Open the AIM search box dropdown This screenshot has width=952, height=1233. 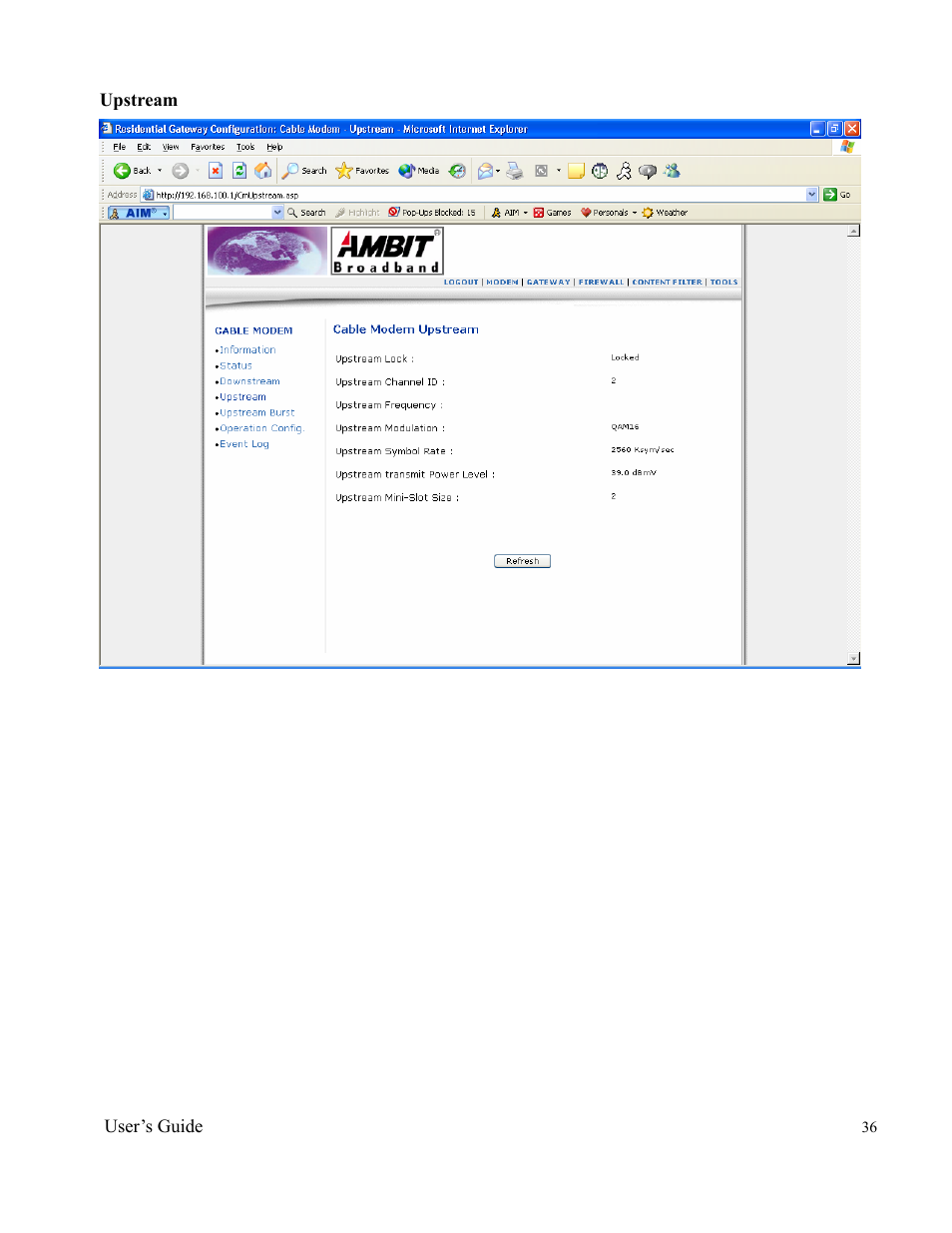tap(277, 213)
